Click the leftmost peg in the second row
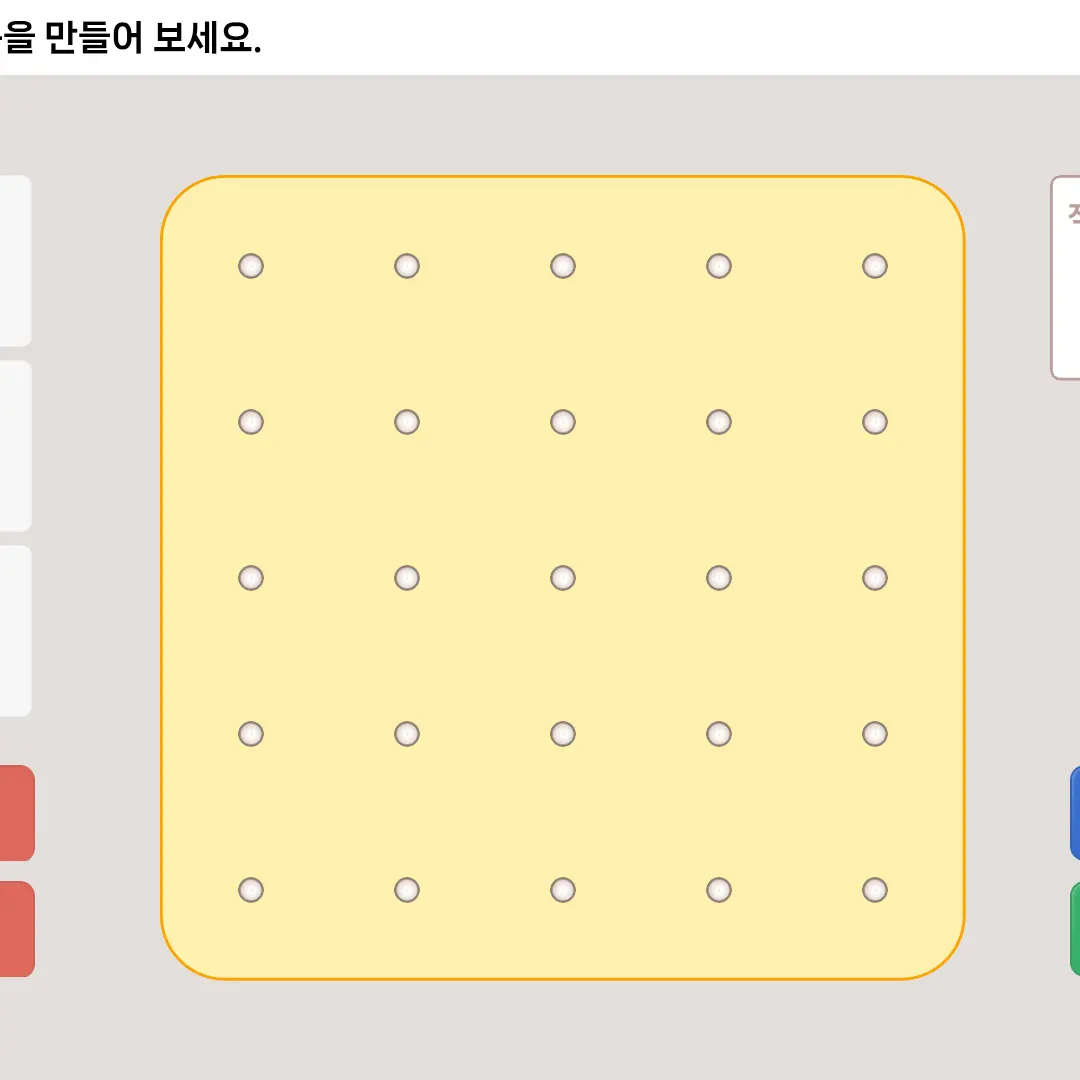The height and width of the screenshot is (1080, 1080). click(250, 421)
